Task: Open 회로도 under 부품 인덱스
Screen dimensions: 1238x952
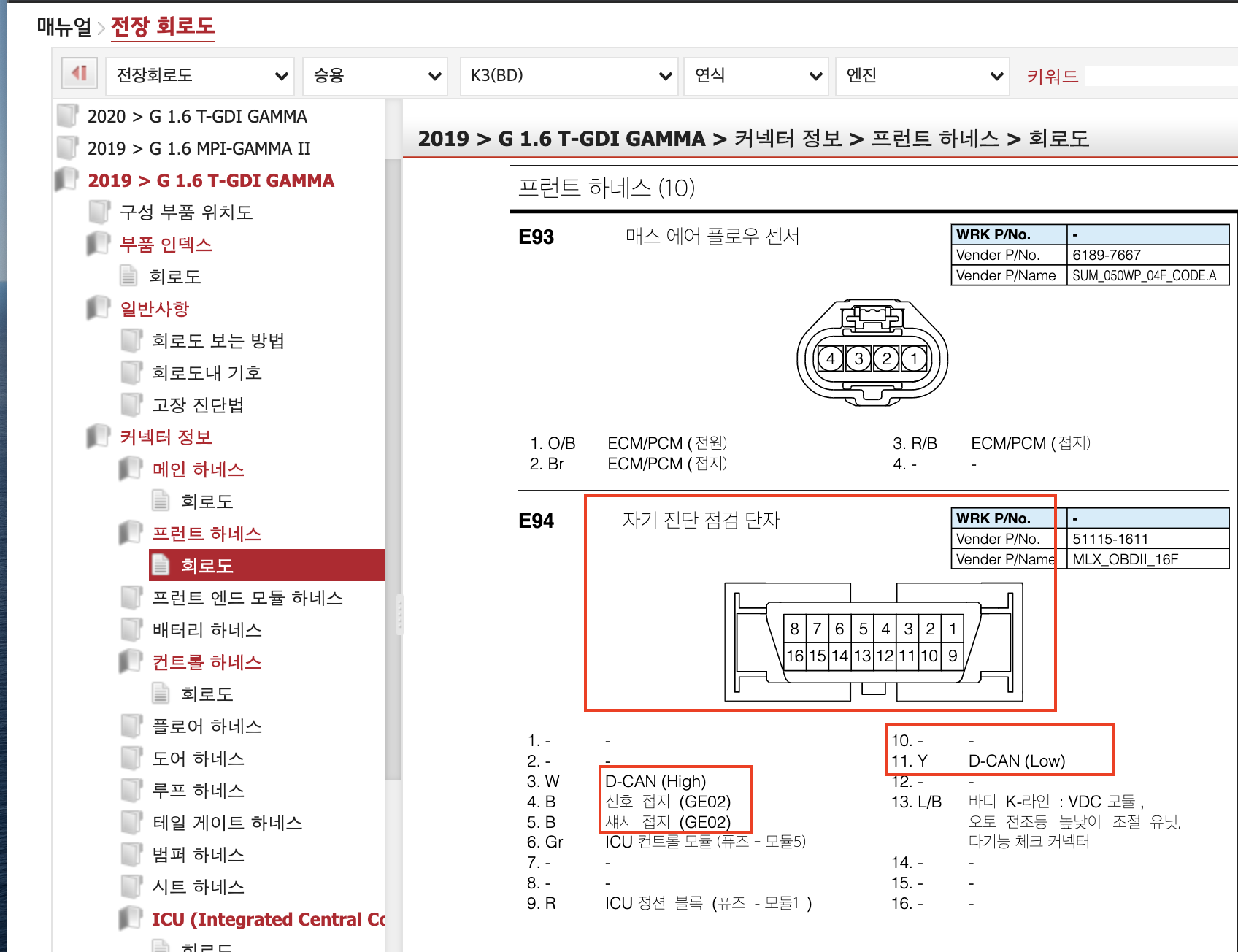Action: tap(174, 277)
